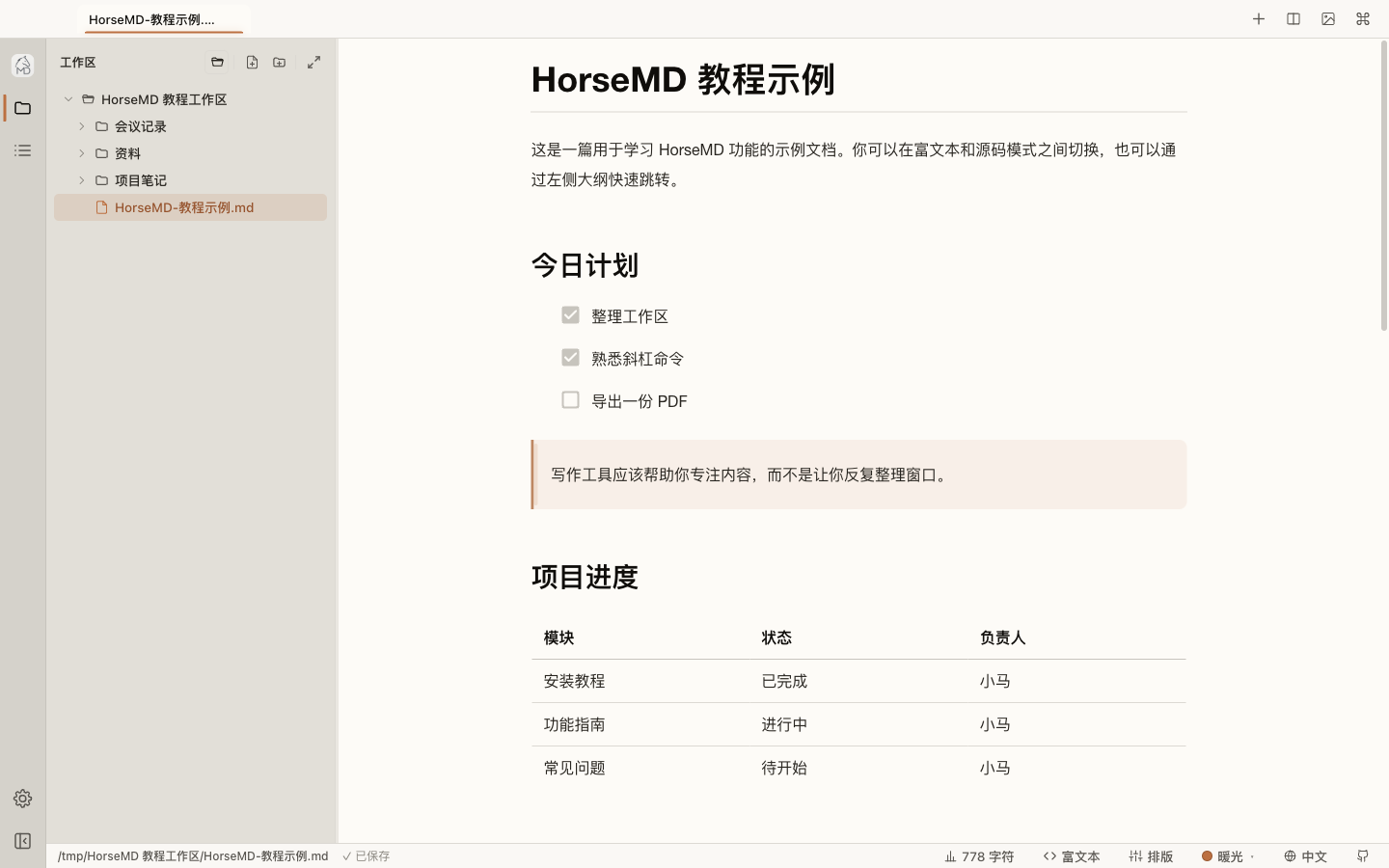Click the GitHub icon in the status bar
This screenshot has width=1389, height=868.
pos(1363,856)
